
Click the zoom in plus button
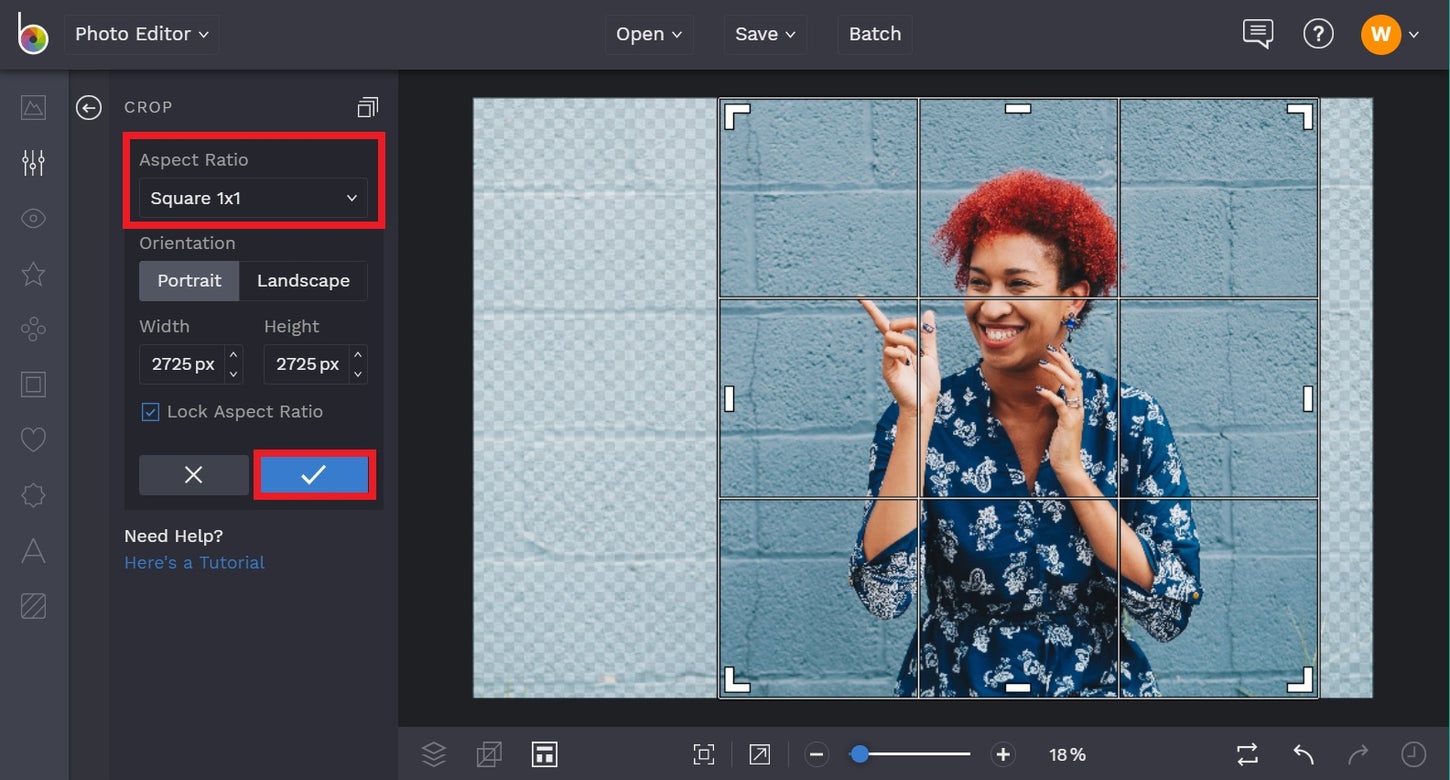point(1002,754)
